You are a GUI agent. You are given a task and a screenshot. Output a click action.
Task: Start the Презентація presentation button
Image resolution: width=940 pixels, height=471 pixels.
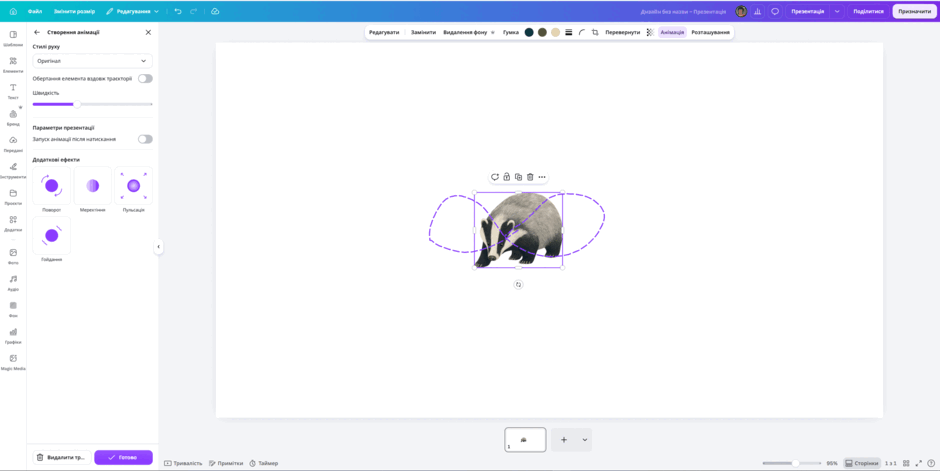[x=808, y=11]
